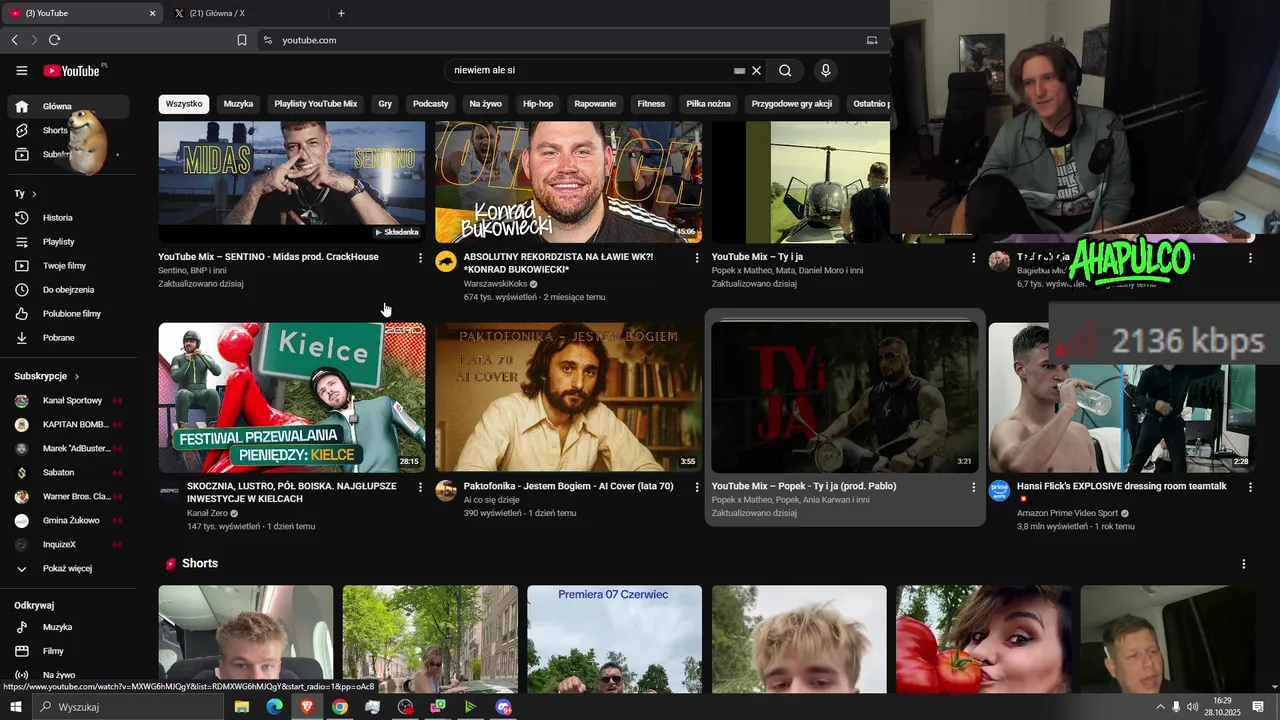This screenshot has width=1280, height=720.
Task: Open File Explorer from taskbar
Action: pyautogui.click(x=242, y=707)
